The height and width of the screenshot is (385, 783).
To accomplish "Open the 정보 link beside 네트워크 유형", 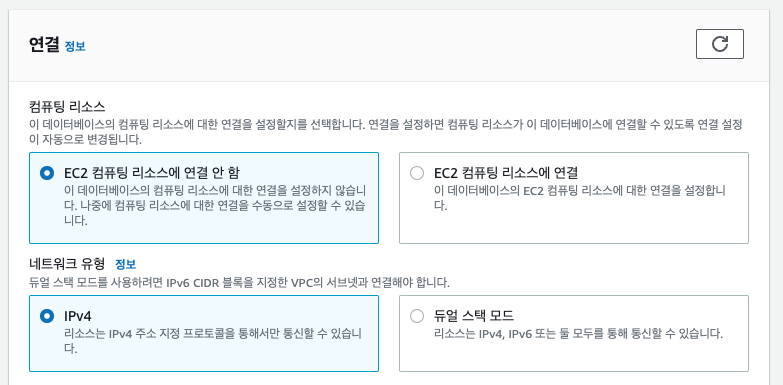I will click(x=126, y=264).
